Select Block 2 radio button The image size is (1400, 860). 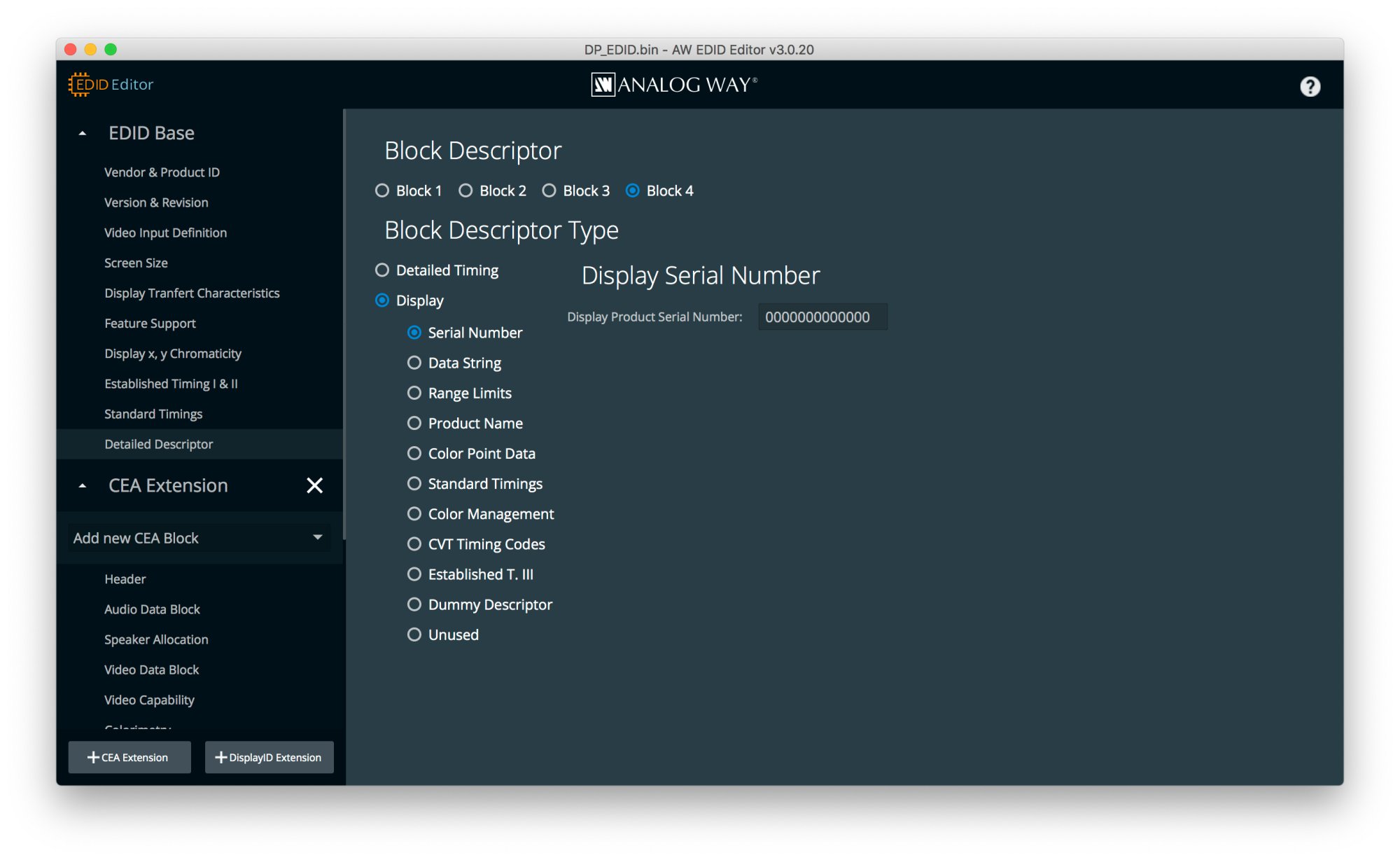(465, 190)
